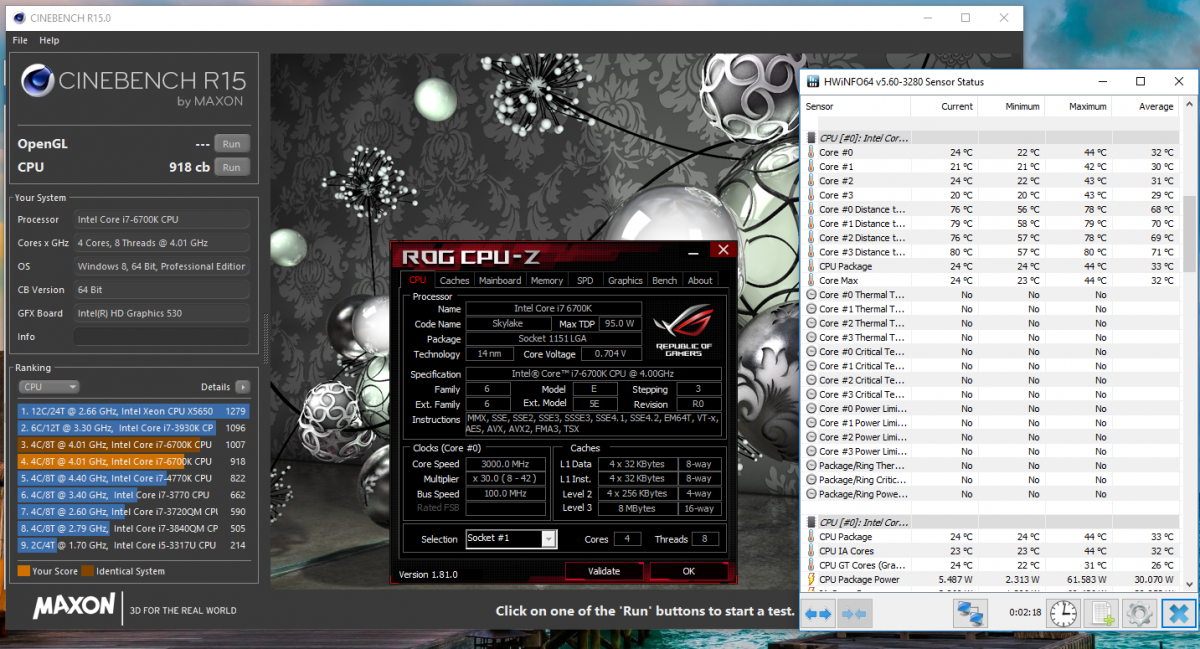Switch to the CPU-Z Graphics tab

(625, 280)
